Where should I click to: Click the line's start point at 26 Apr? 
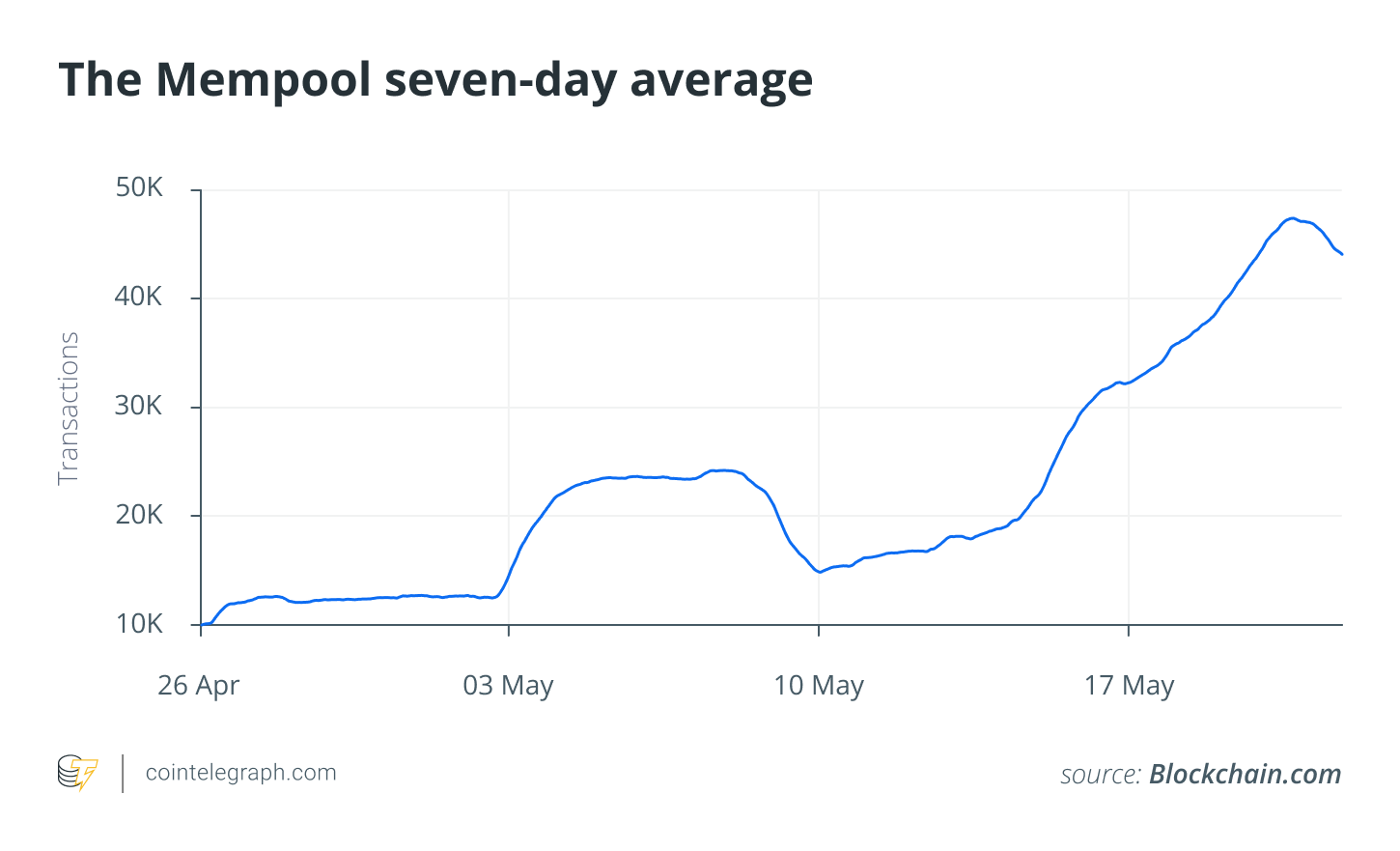pos(202,624)
